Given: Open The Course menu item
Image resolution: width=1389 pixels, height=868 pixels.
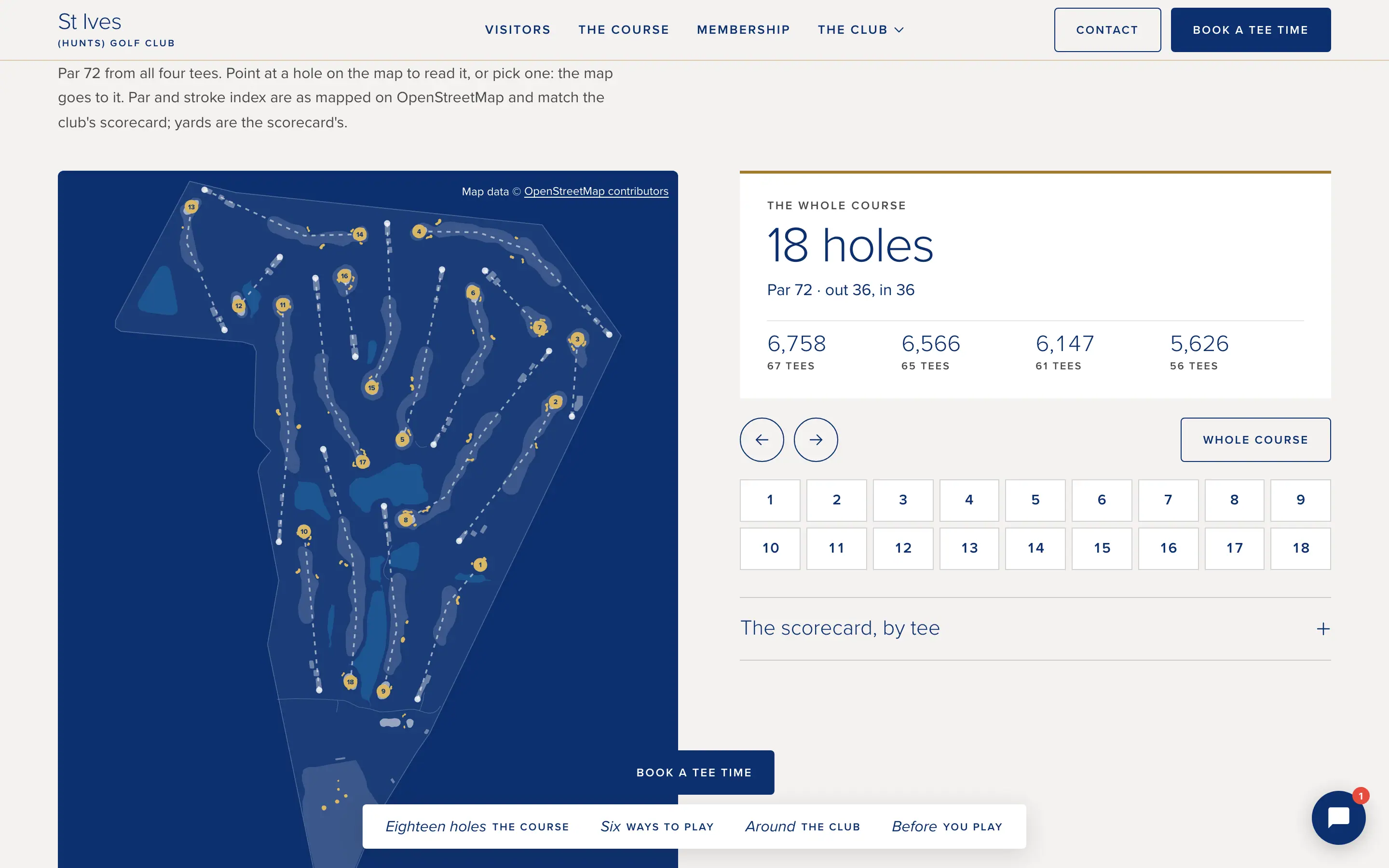Looking at the screenshot, I should (x=624, y=30).
